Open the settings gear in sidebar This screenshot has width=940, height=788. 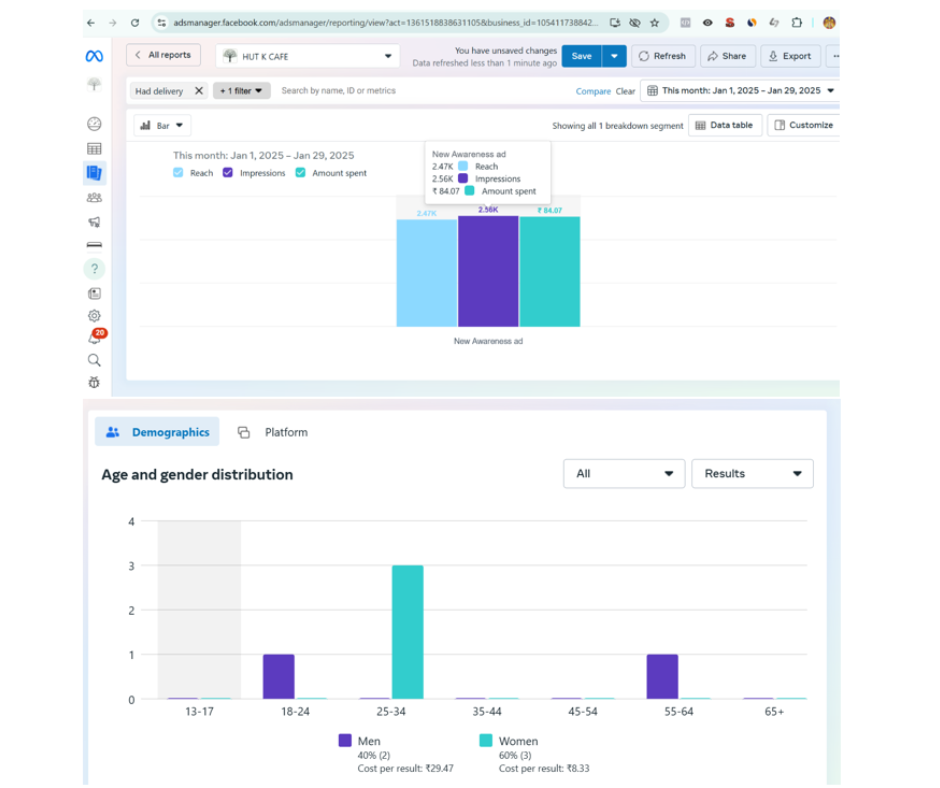[94, 316]
